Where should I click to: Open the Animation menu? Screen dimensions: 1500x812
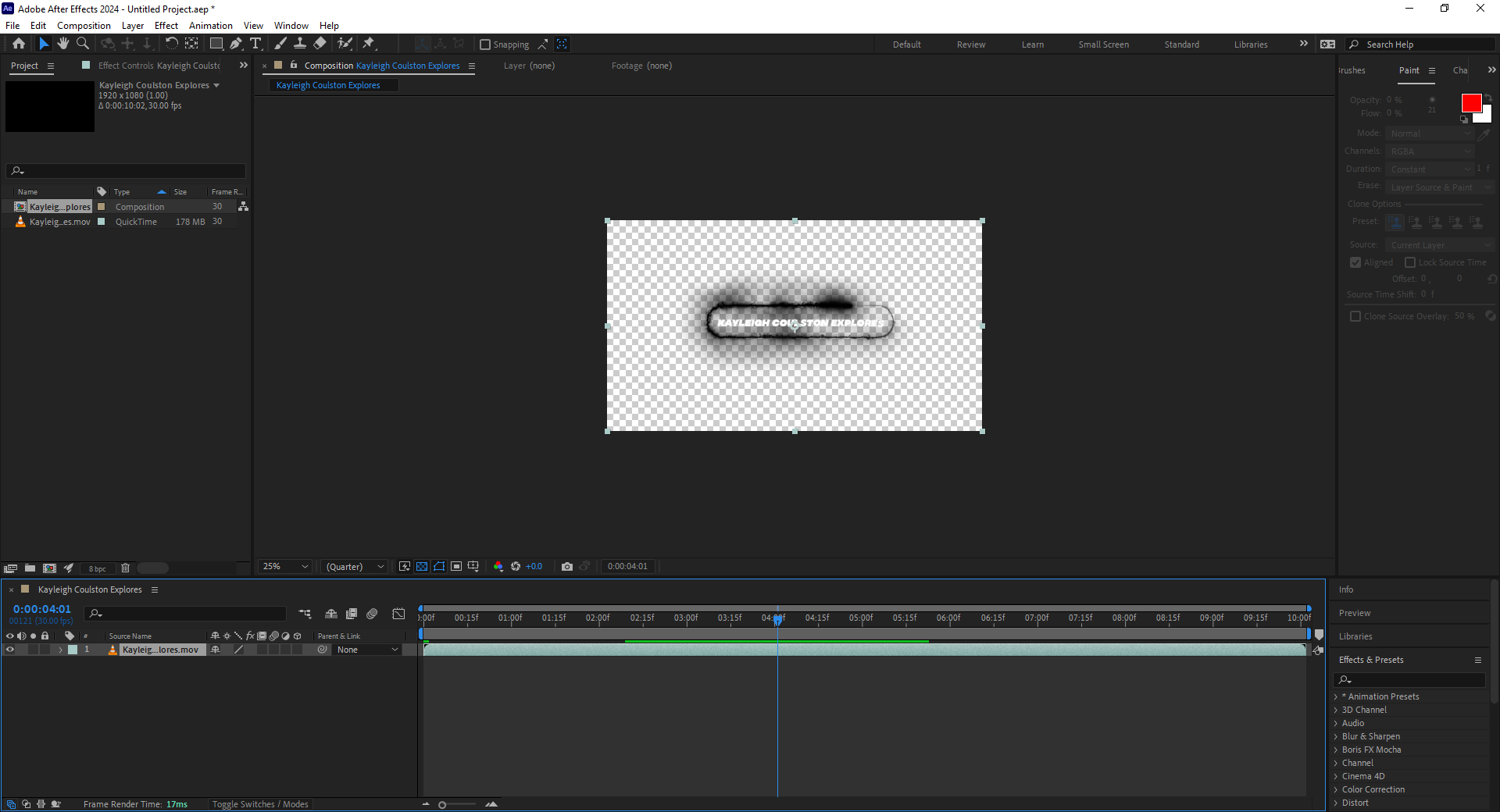point(210,26)
